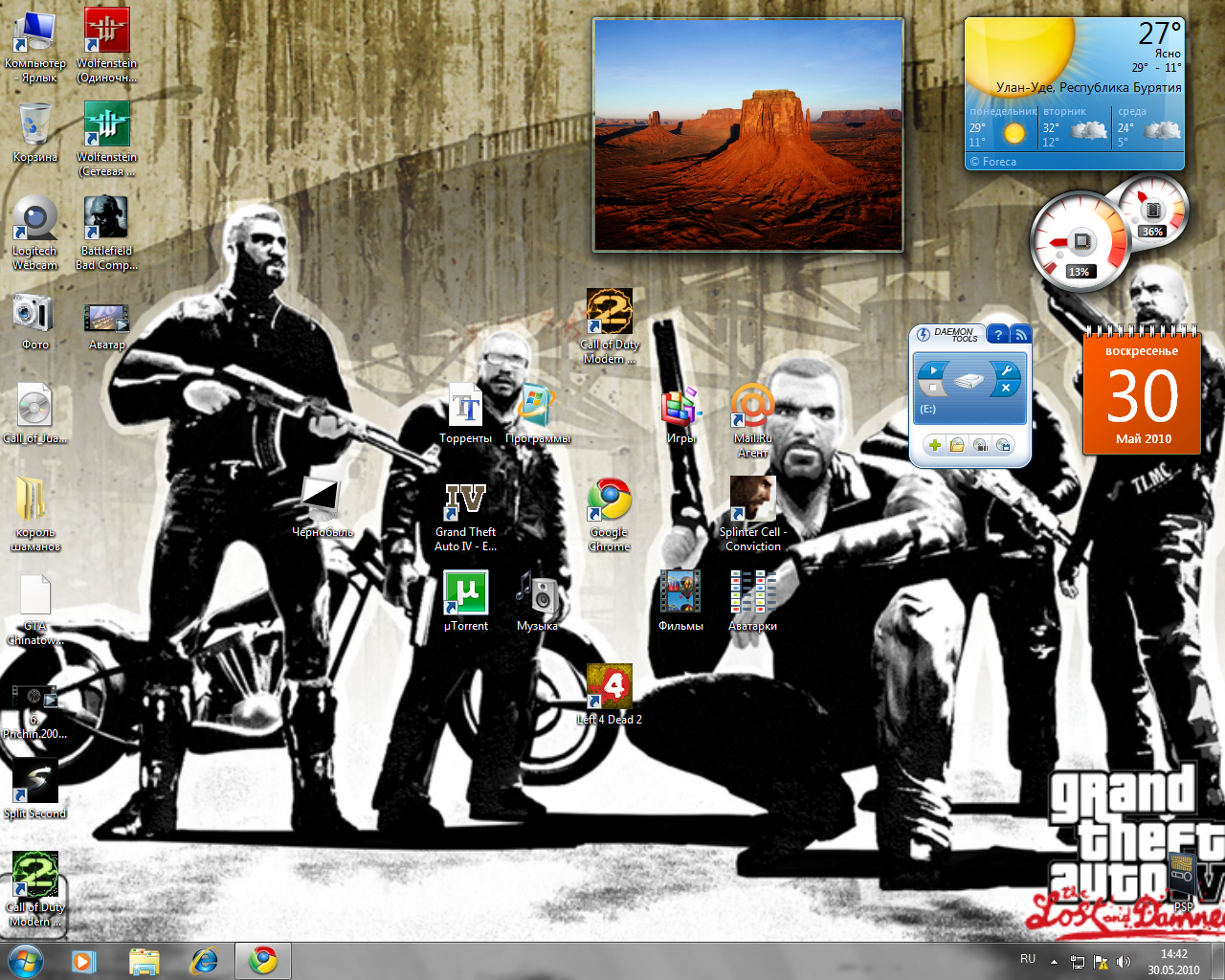The image size is (1225, 980).
Task: Click the RU language indicator
Action: point(1028,958)
